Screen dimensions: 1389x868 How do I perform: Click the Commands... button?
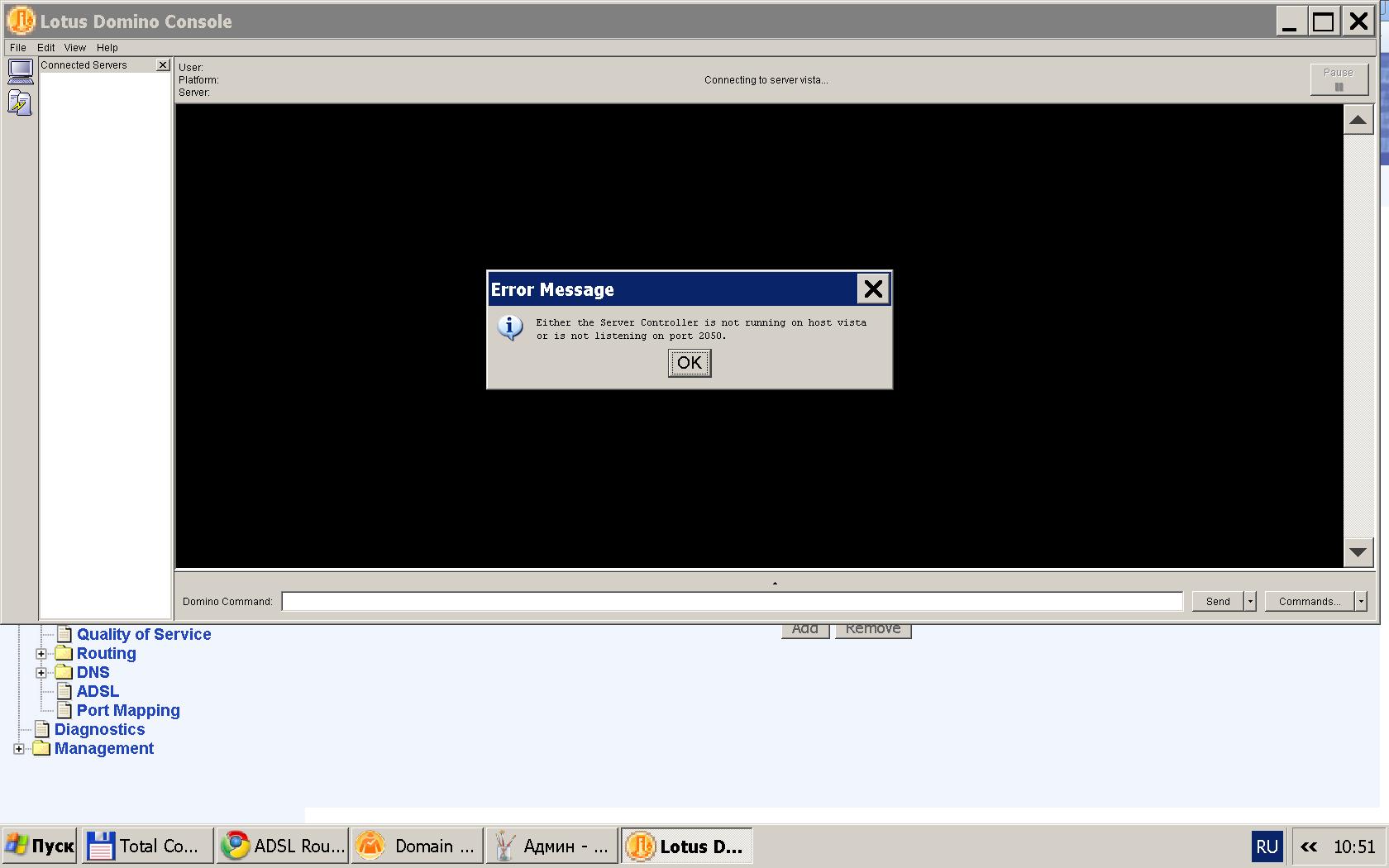click(1310, 602)
